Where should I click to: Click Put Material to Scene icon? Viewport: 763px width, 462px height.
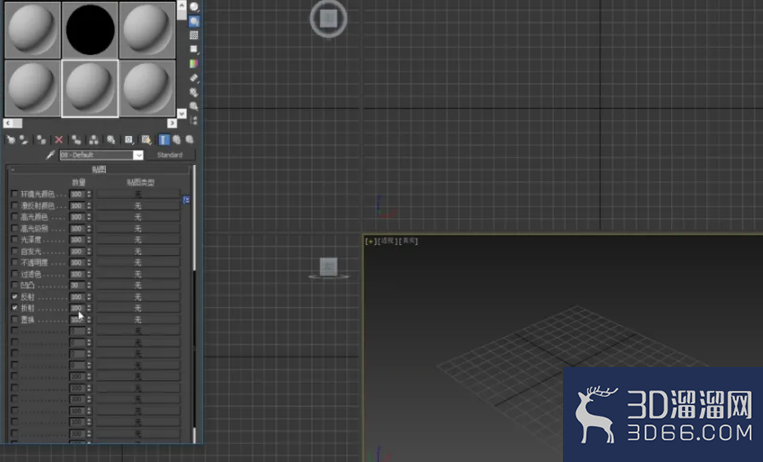click(23, 140)
